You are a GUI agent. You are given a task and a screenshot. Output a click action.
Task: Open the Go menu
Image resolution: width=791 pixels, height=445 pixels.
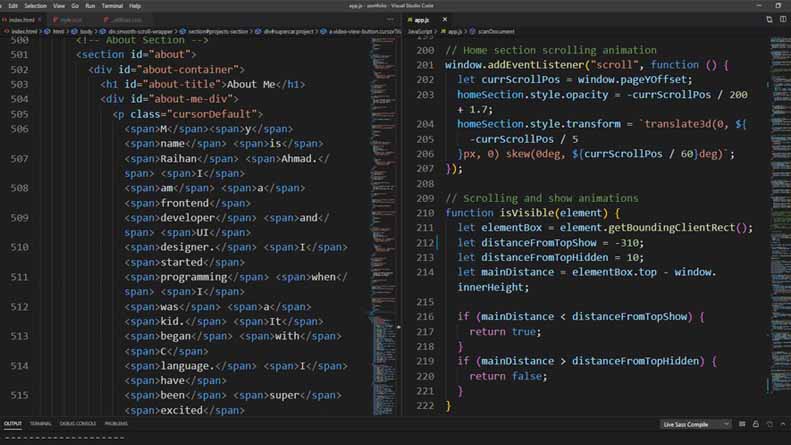point(75,6)
